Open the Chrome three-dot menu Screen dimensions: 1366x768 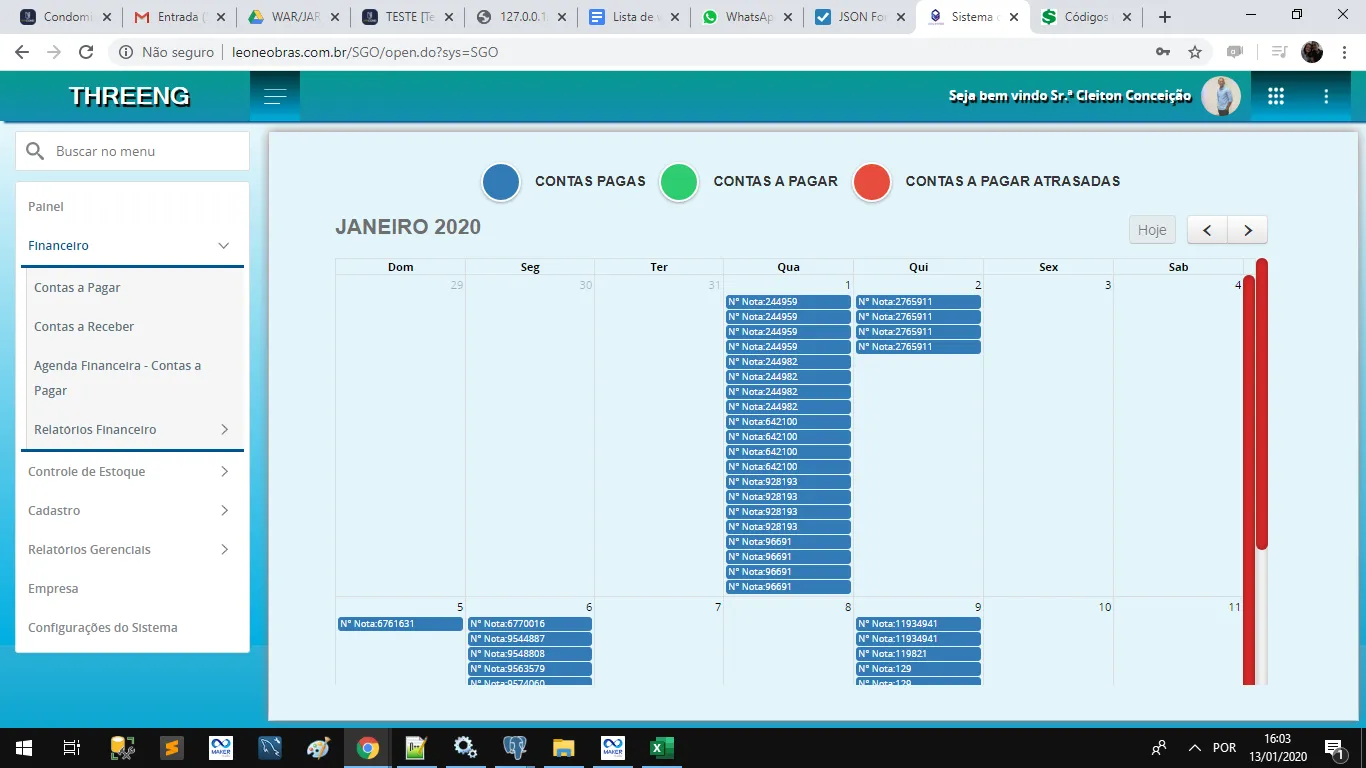pyautogui.click(x=1342, y=52)
